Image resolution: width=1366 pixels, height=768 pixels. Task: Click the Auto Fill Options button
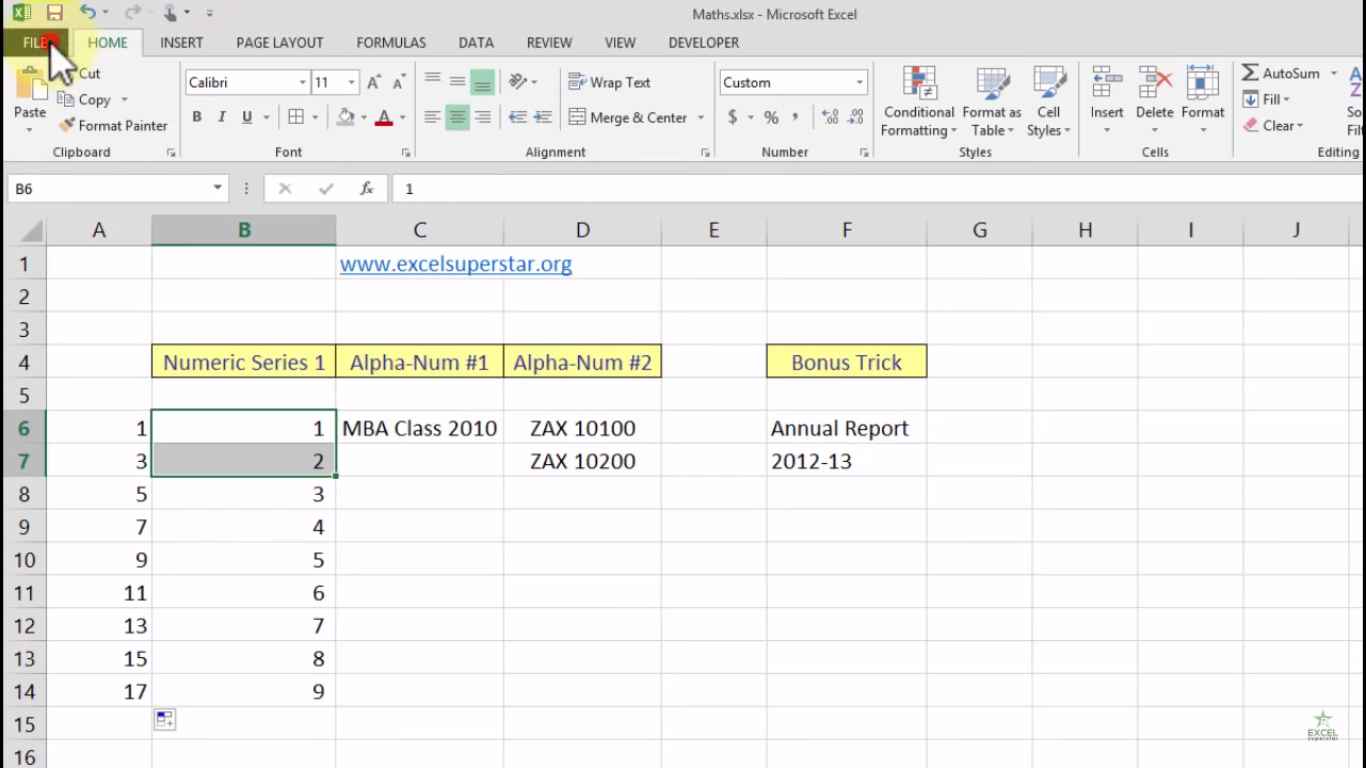[x=165, y=719]
